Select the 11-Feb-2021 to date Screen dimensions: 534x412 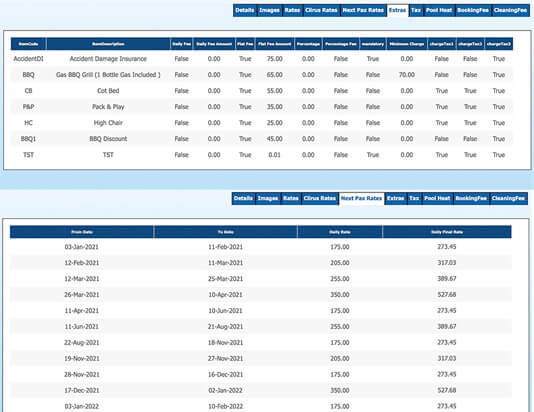click(225, 247)
